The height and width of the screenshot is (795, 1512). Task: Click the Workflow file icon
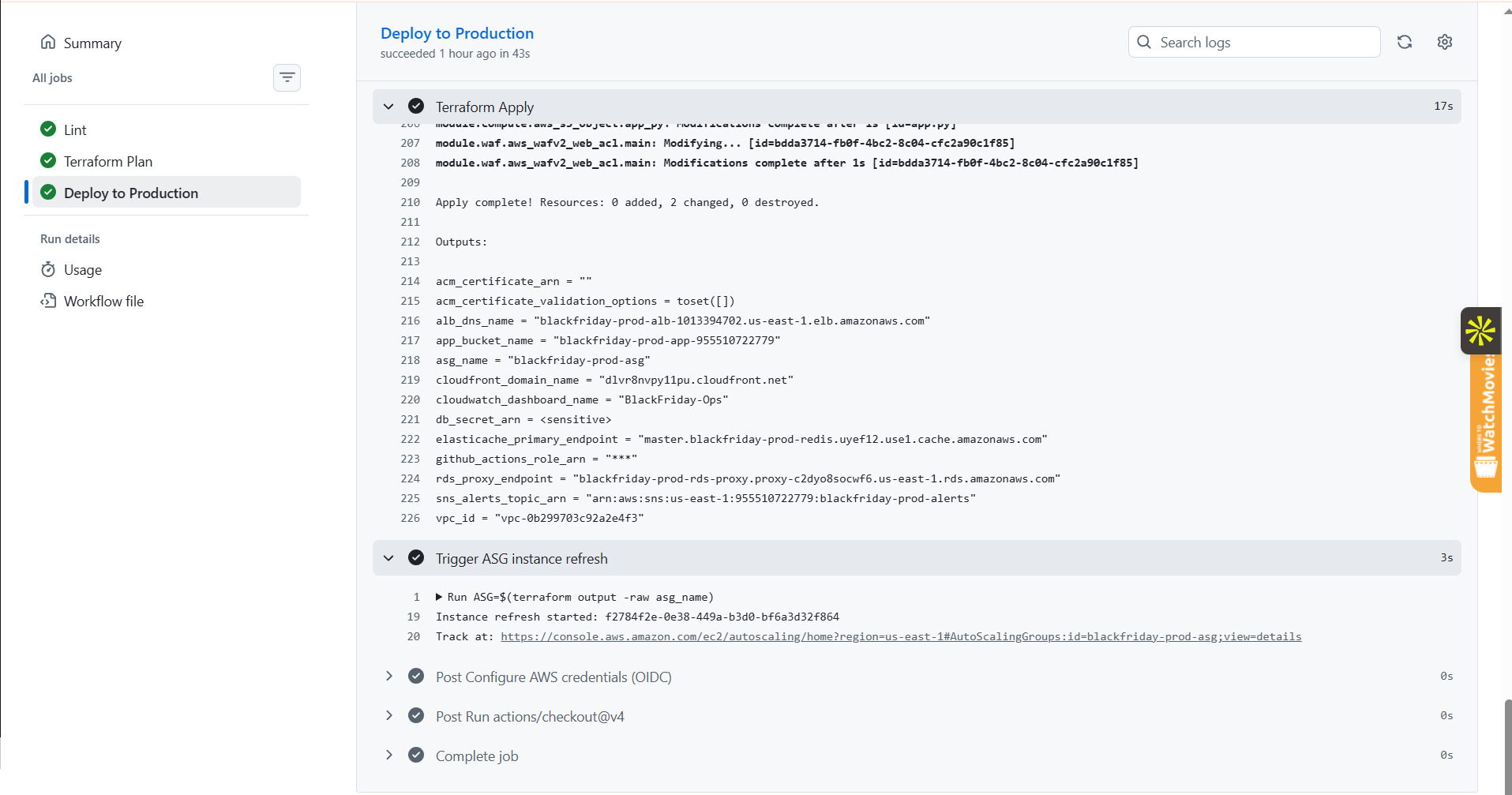click(x=48, y=301)
